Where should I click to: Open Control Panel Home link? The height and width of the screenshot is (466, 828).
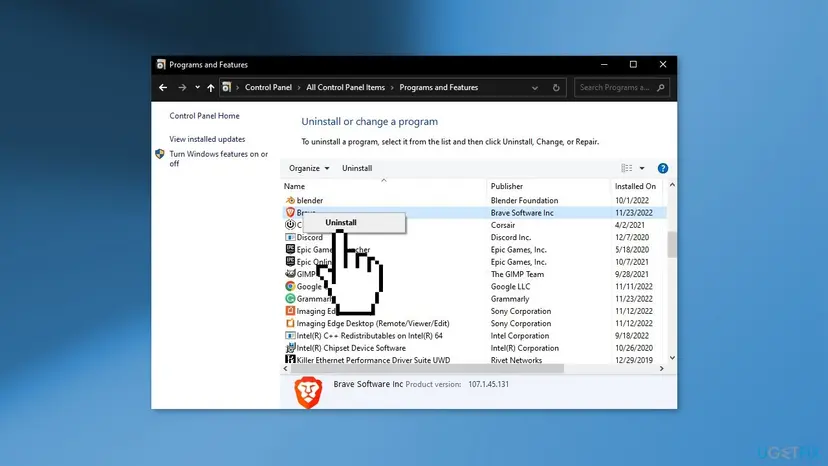(204, 116)
